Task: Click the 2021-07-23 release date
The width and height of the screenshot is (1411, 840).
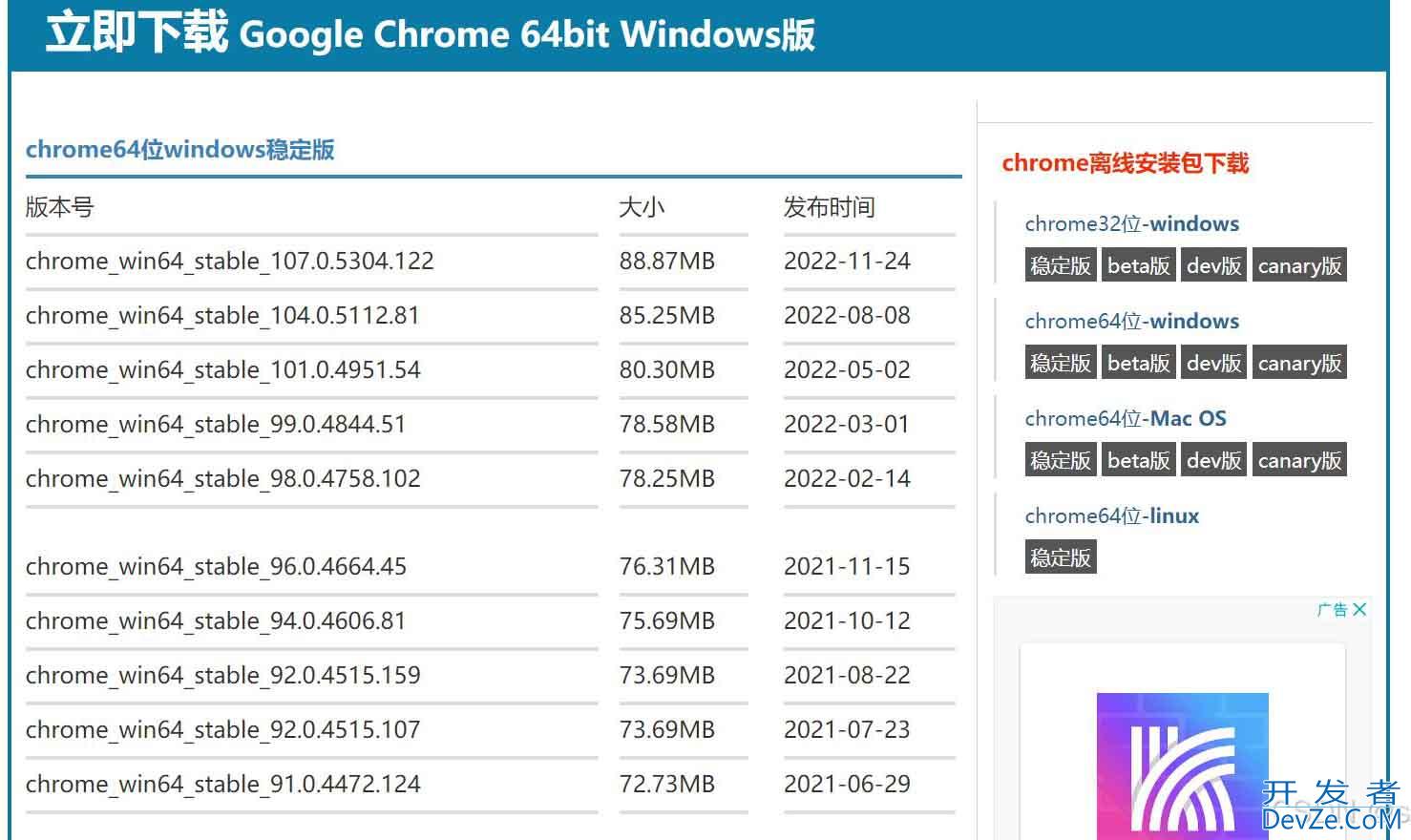Action: [847, 729]
